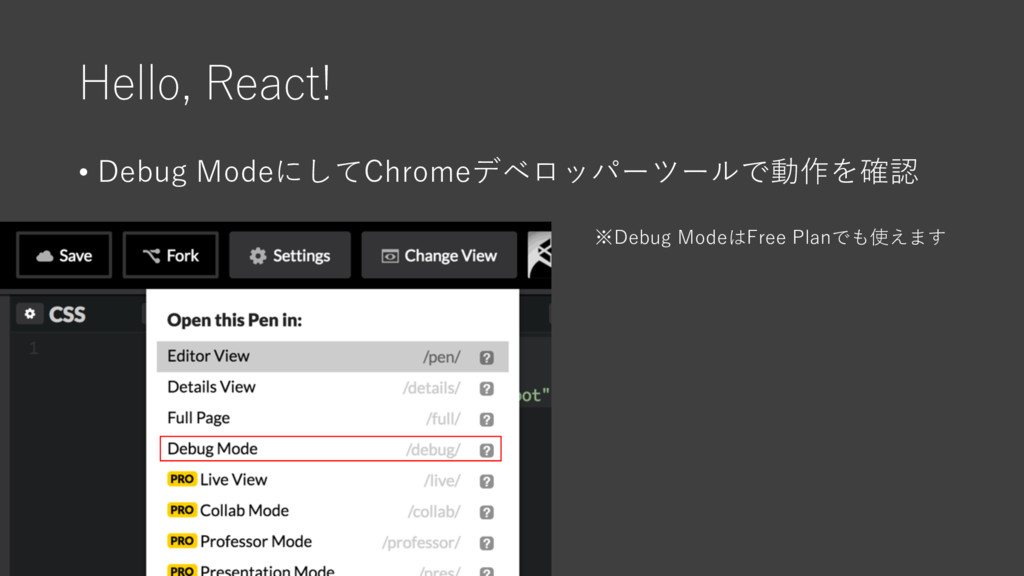Click the "Open this Pen in:" heading

pos(234,320)
